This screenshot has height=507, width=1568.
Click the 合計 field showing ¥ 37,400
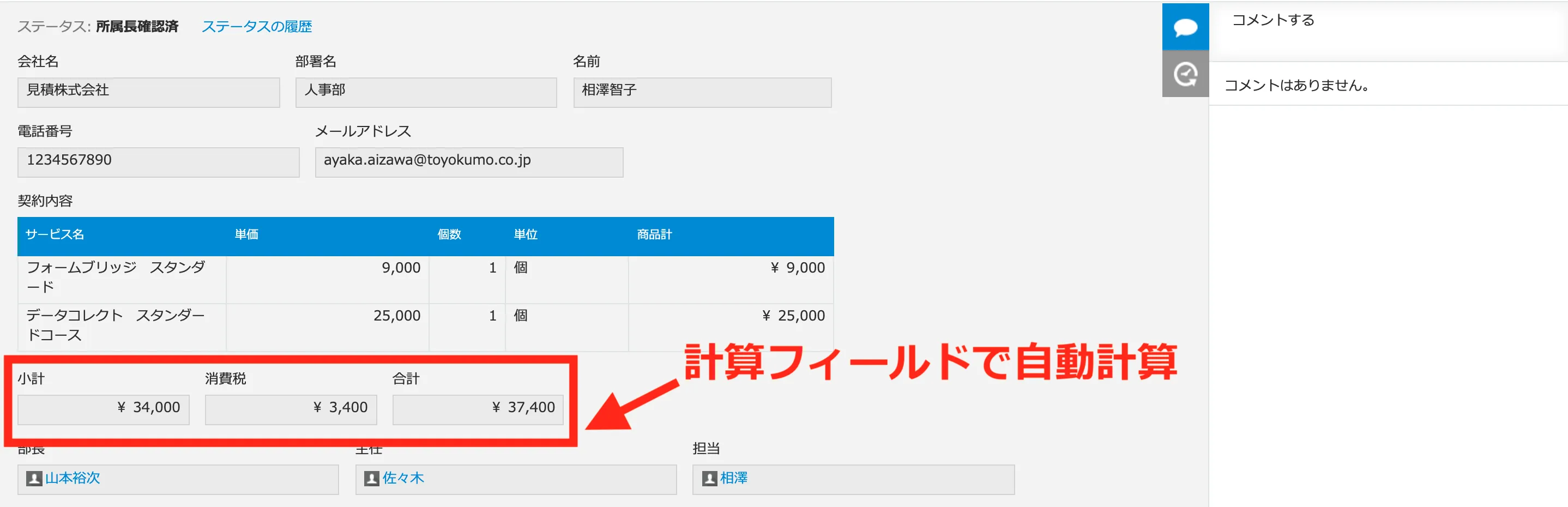477,409
